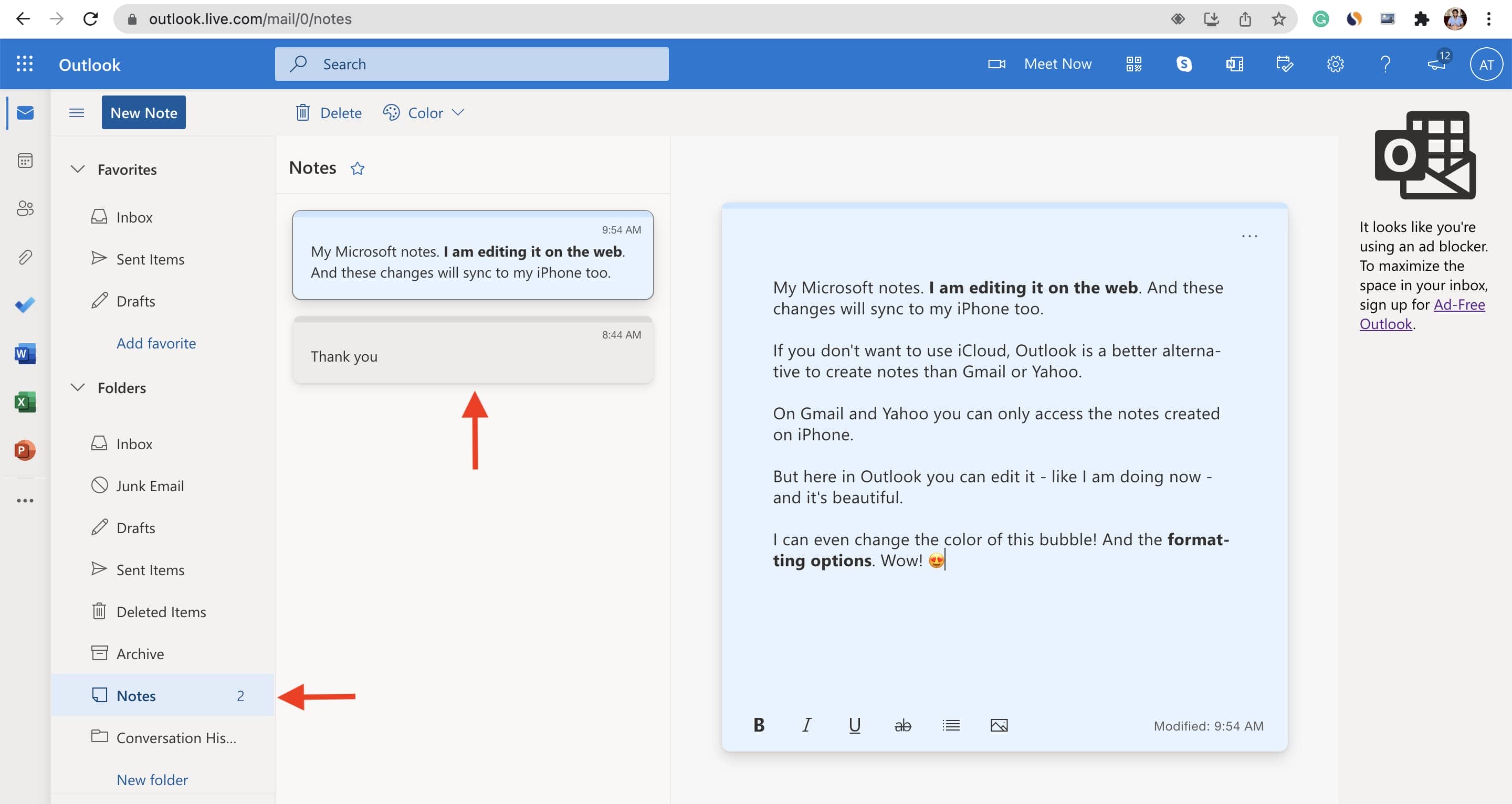Open the note's more options ellipsis
Viewport: 1512px width, 804px height.
coord(1249,236)
